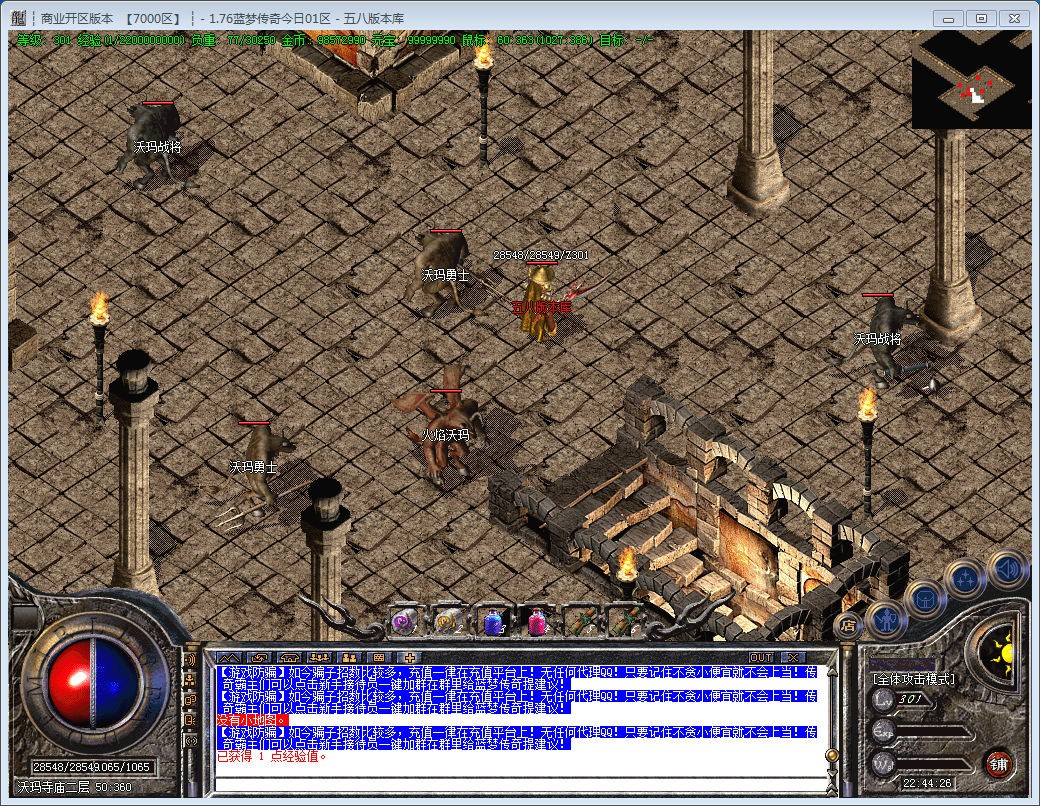Click the red chat line 没有小地图
Viewport: 1040px width, 806px height.
click(253, 720)
